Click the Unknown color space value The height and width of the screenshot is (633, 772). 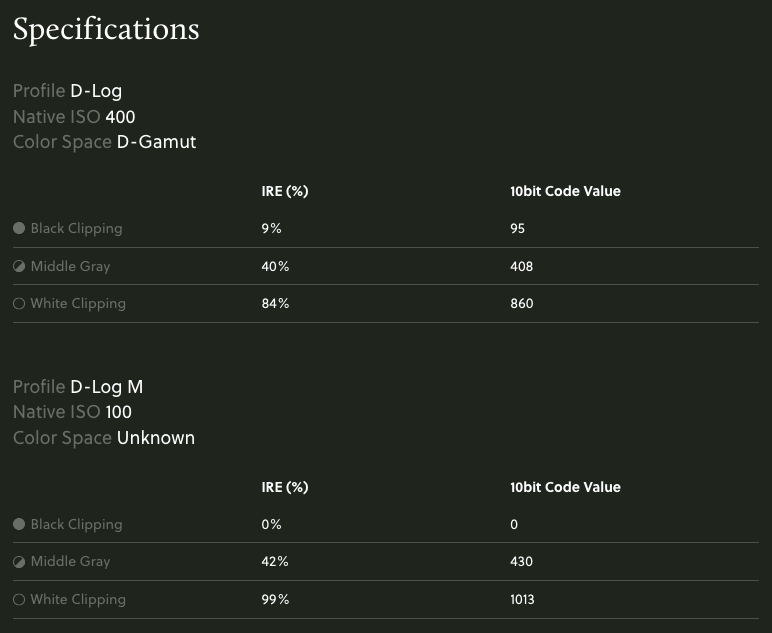click(156, 438)
